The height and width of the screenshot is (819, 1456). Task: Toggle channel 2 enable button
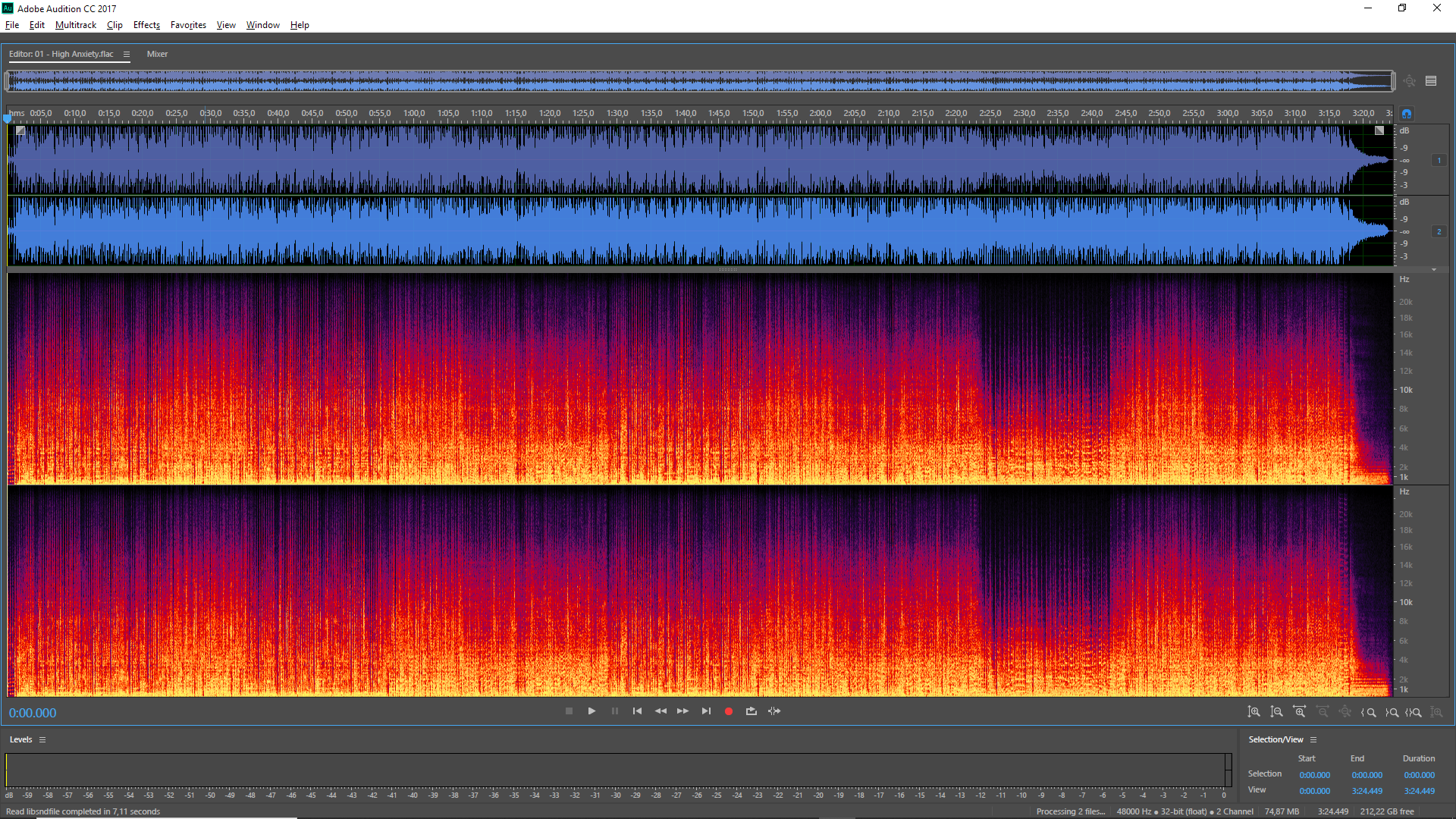tap(1439, 231)
